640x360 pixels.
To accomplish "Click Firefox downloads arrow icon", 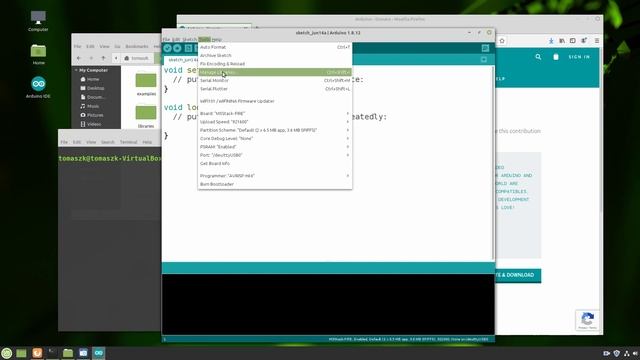I will click(551, 41).
